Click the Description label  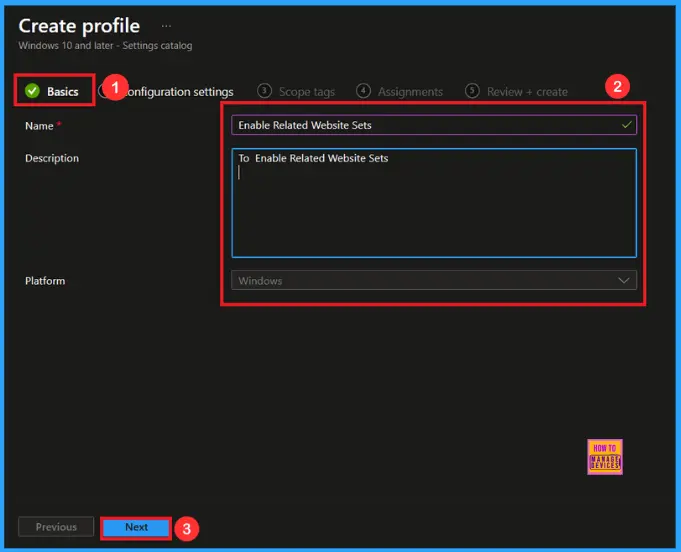pyautogui.click(x=52, y=158)
